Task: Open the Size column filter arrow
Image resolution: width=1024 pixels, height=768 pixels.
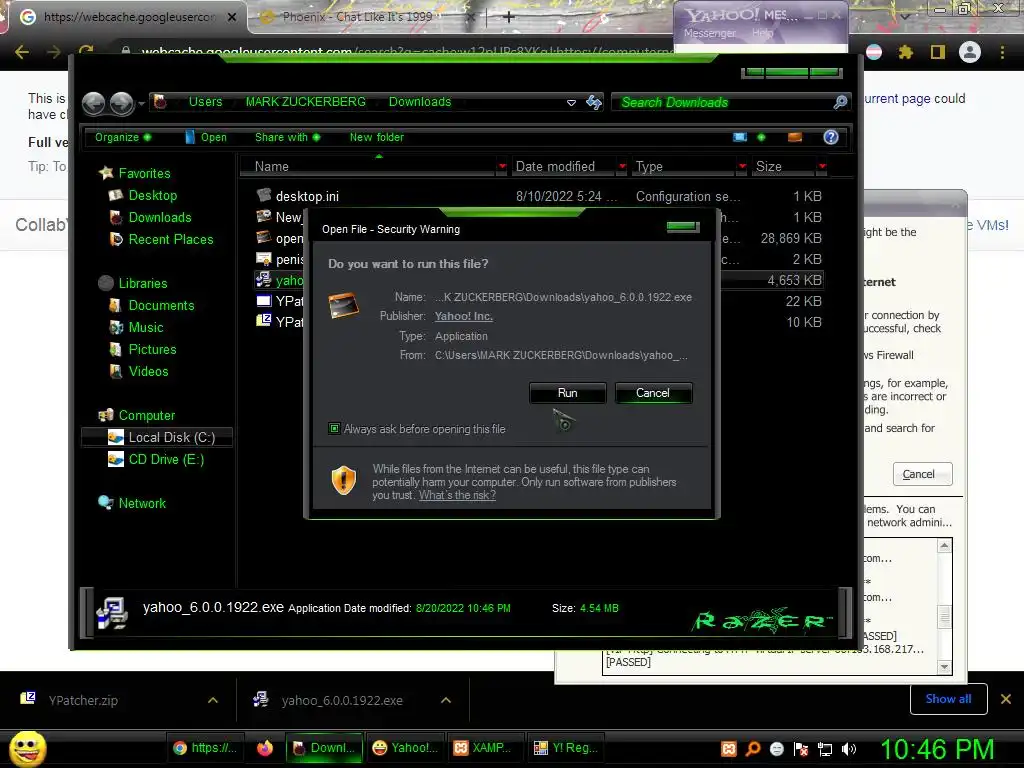Action: 822,167
